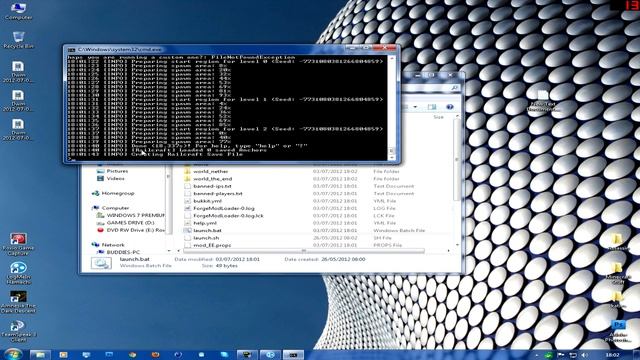
Task: Open the Recycle Bin desktop icon
Action: coord(18,40)
